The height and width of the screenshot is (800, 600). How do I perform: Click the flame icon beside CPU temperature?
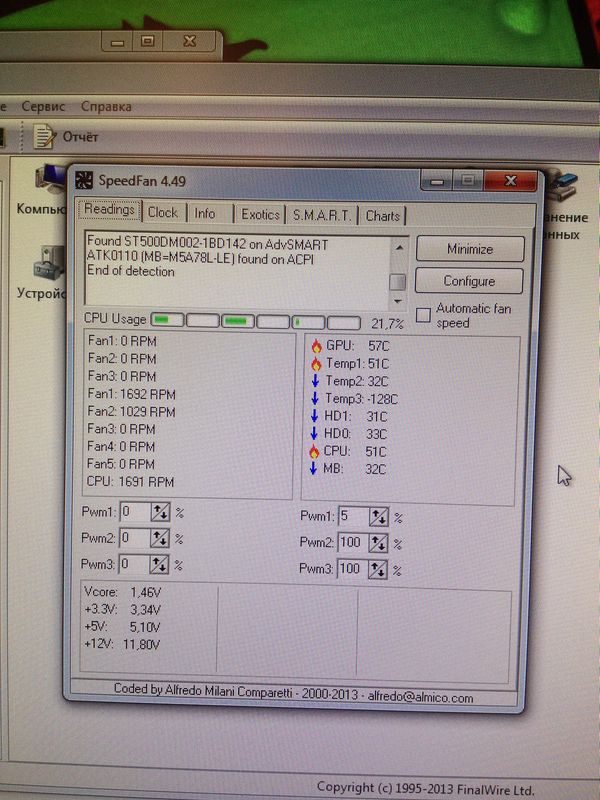317,451
